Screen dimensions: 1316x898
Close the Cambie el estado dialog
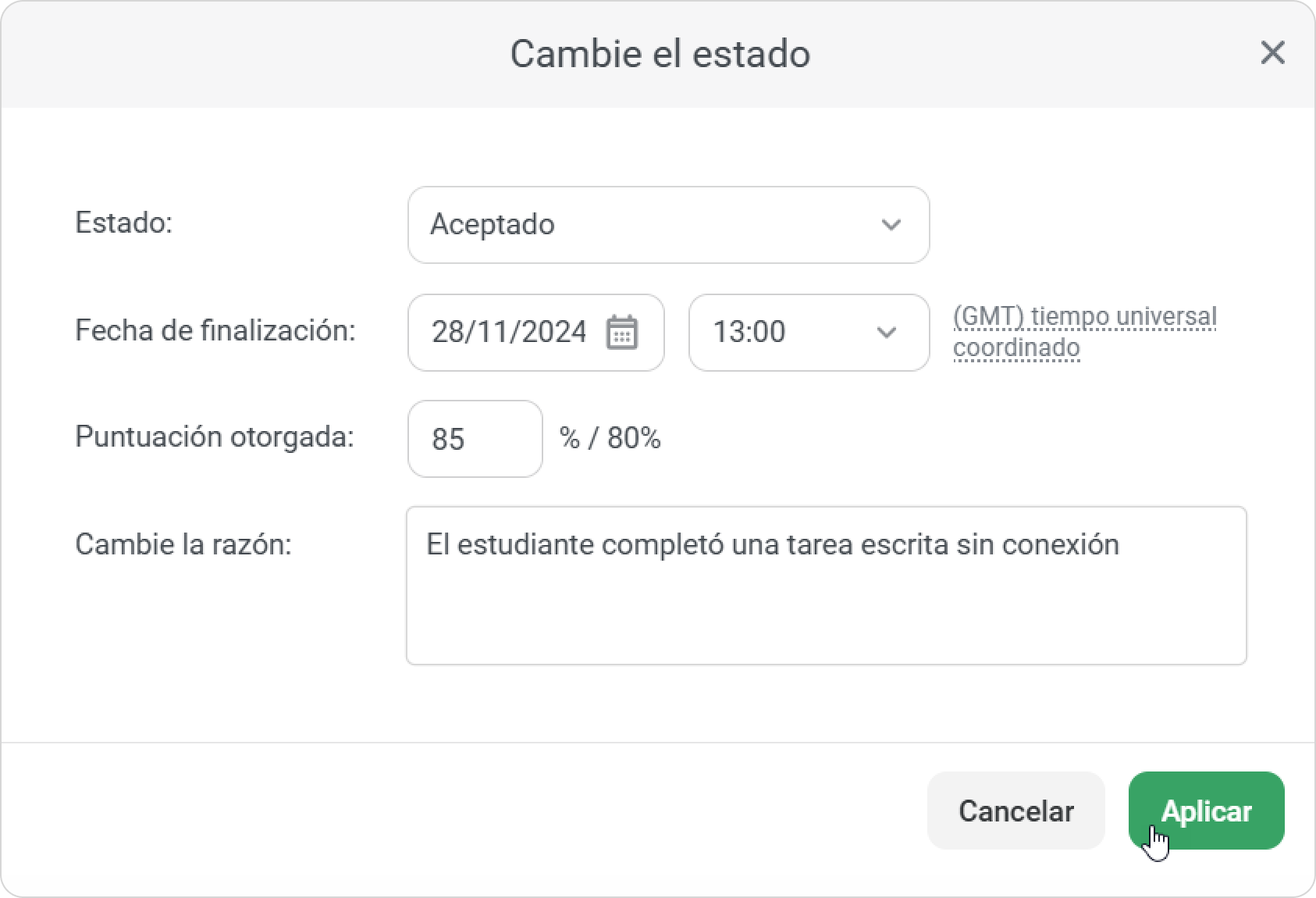click(1272, 53)
